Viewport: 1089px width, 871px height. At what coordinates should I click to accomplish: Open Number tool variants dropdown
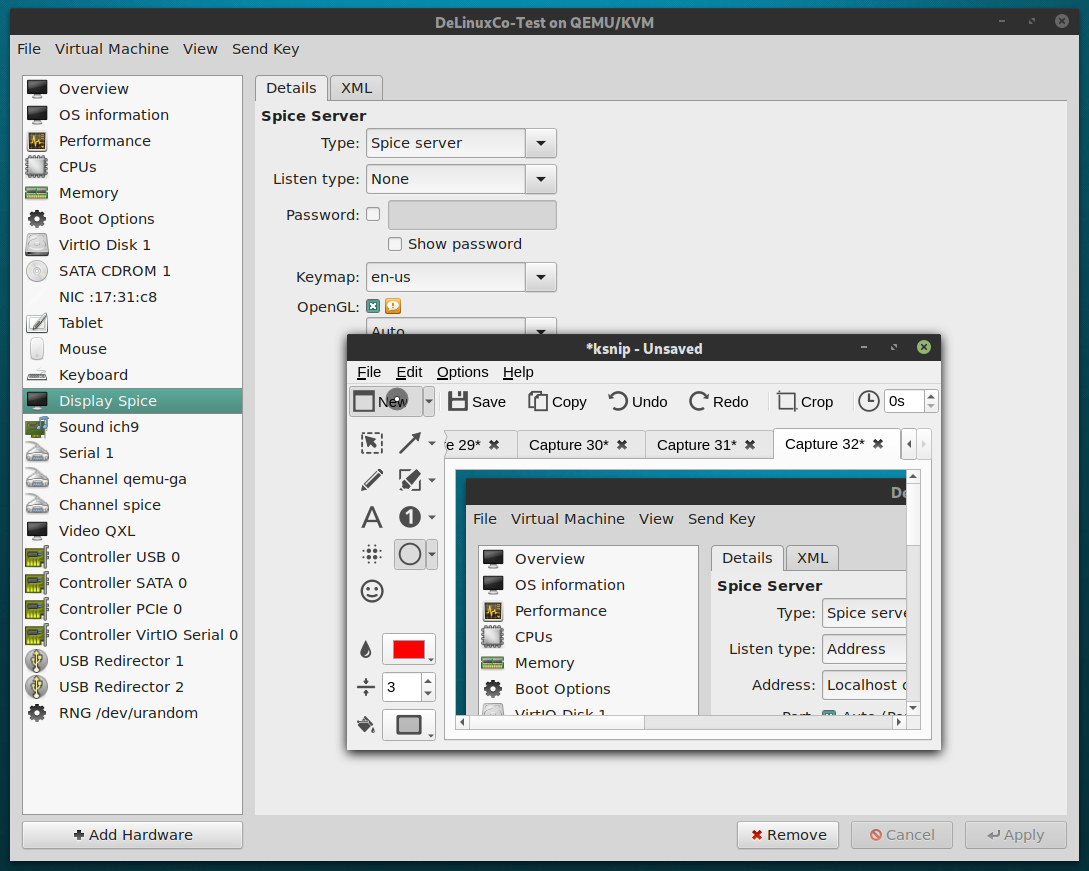point(432,517)
